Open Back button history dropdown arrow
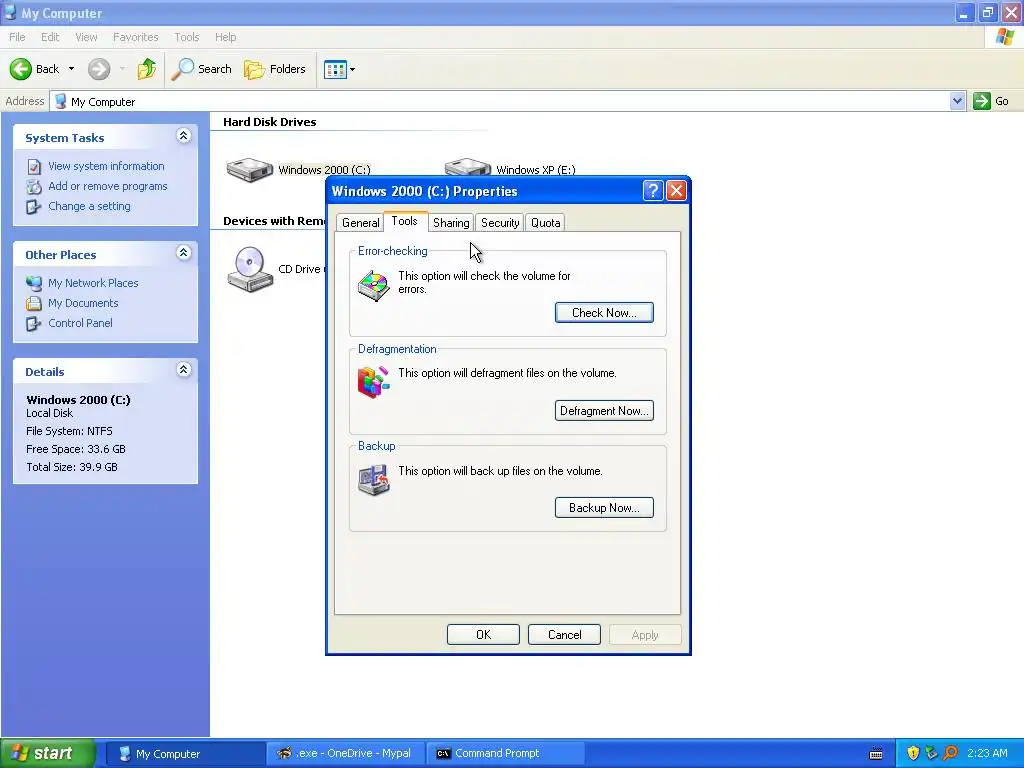Screen dimensions: 1024x768 tap(71, 69)
